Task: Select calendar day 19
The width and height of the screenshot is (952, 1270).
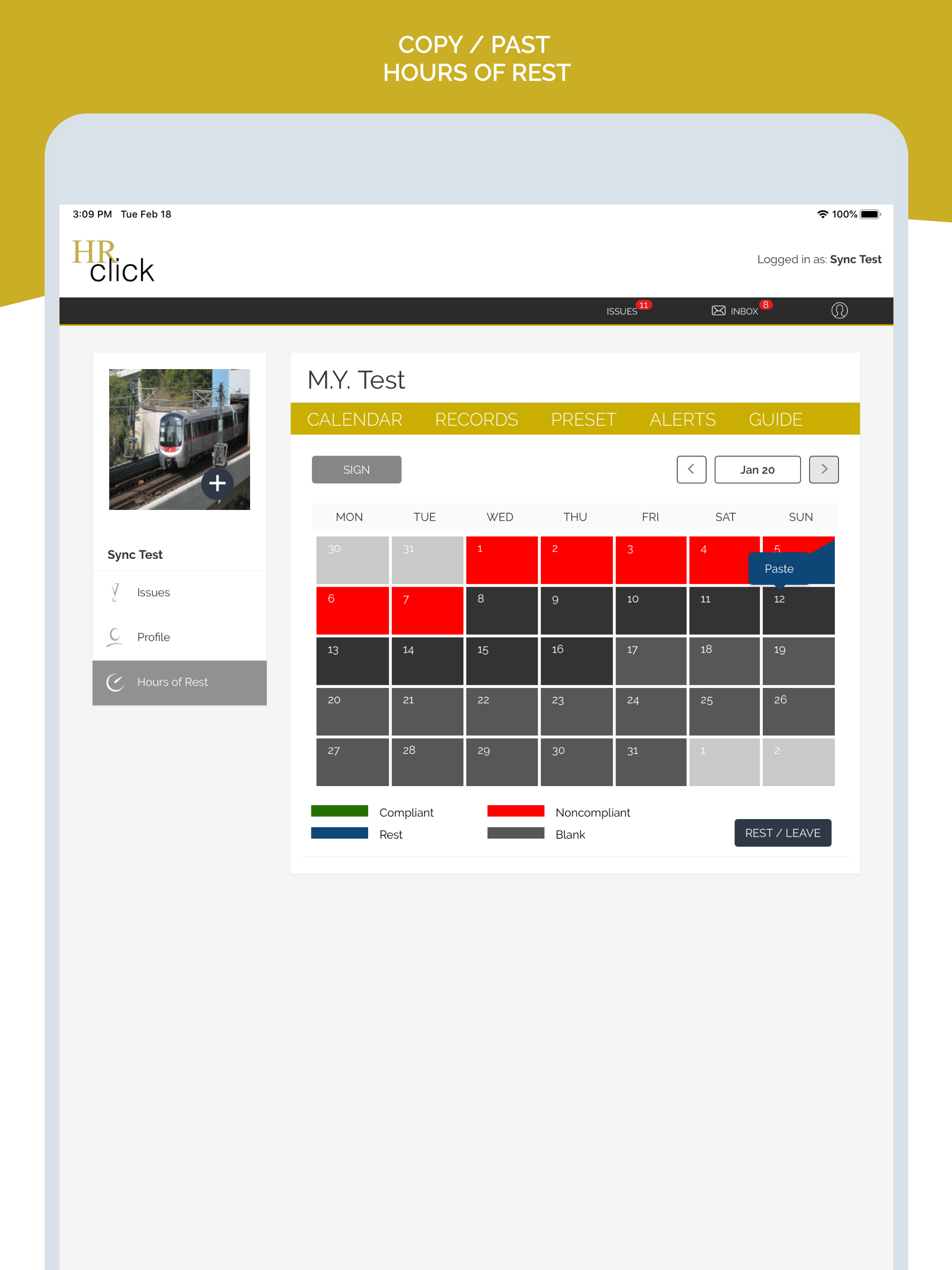Action: 799,661
